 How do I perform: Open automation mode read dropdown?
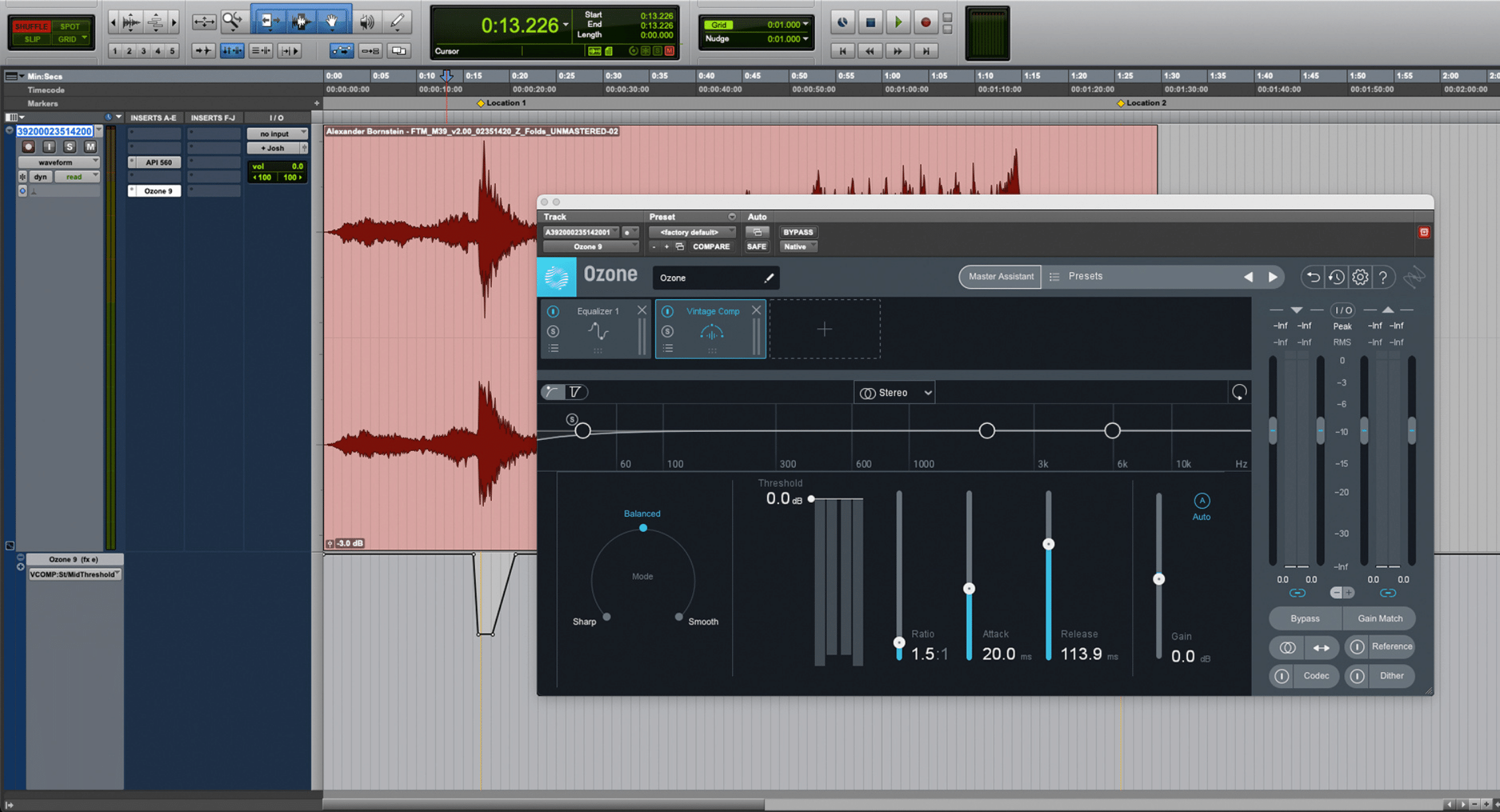[78, 176]
